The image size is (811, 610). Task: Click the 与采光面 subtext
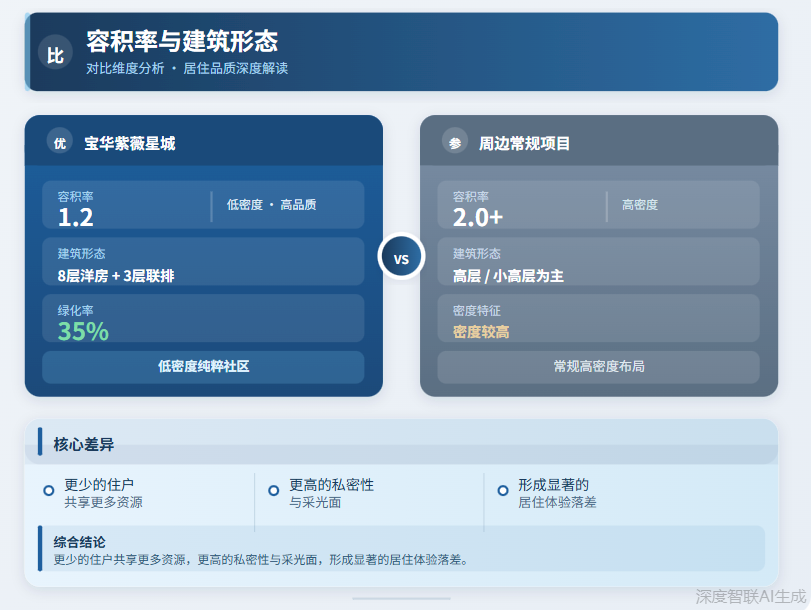pos(315,502)
